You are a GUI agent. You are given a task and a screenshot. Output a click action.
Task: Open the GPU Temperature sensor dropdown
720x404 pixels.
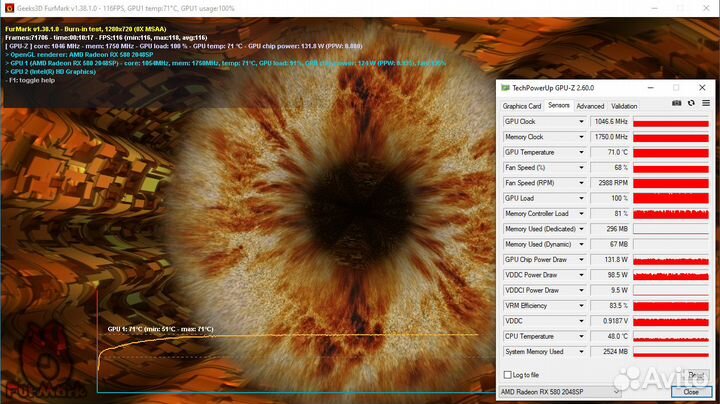[x=581, y=152]
